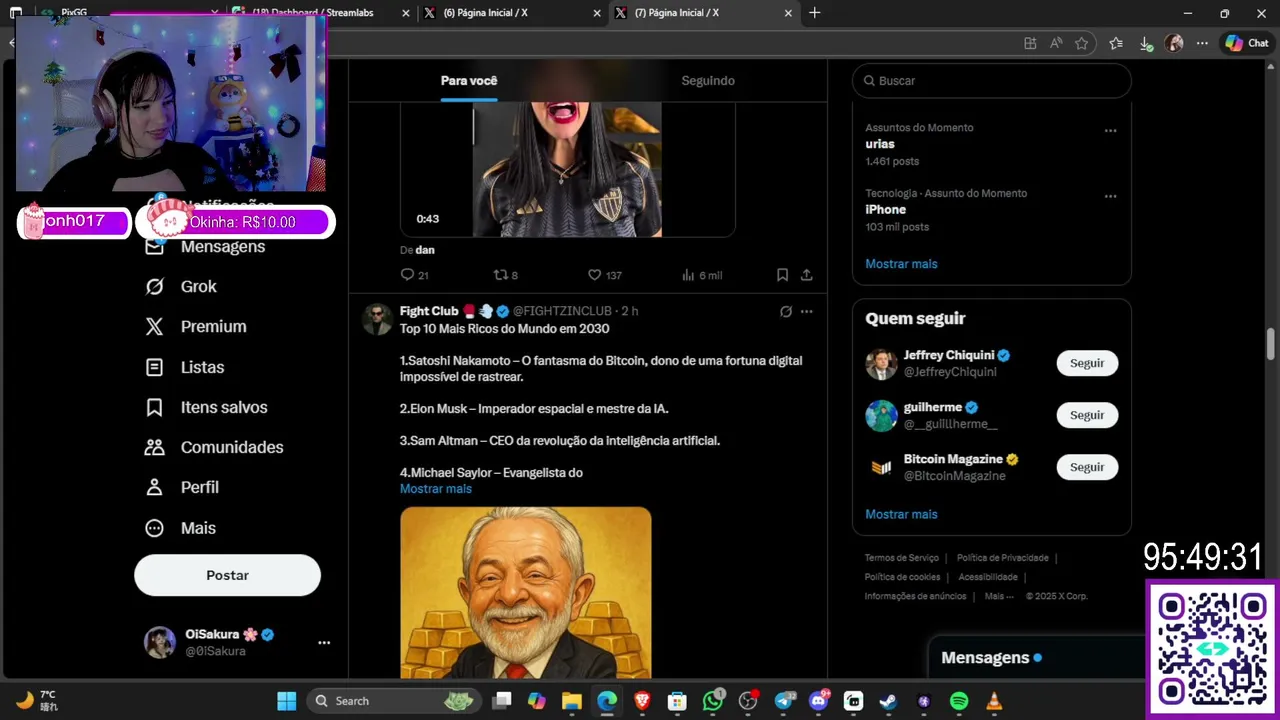Open Edge read aloud icon
This screenshot has height=720, width=1280.
pos(1056,43)
